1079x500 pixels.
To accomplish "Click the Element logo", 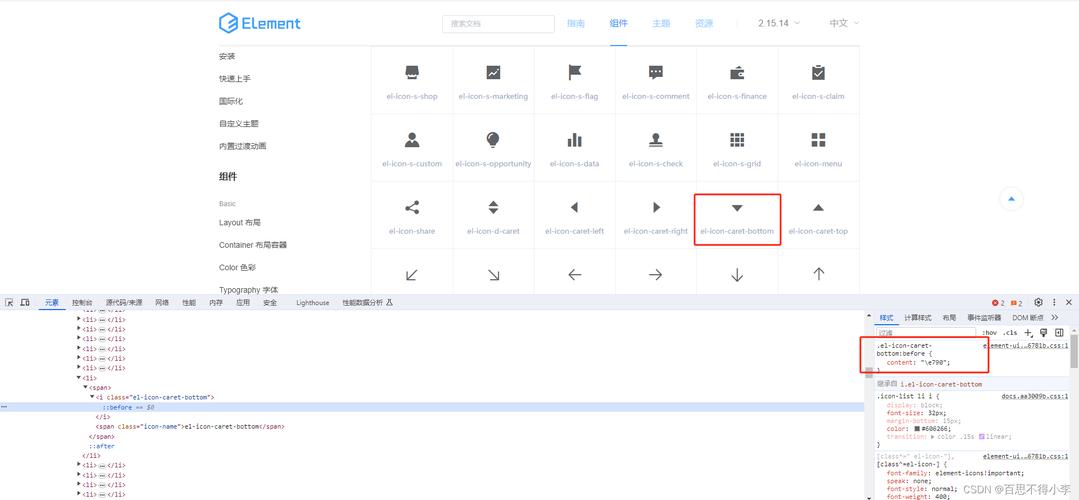I will [259, 23].
